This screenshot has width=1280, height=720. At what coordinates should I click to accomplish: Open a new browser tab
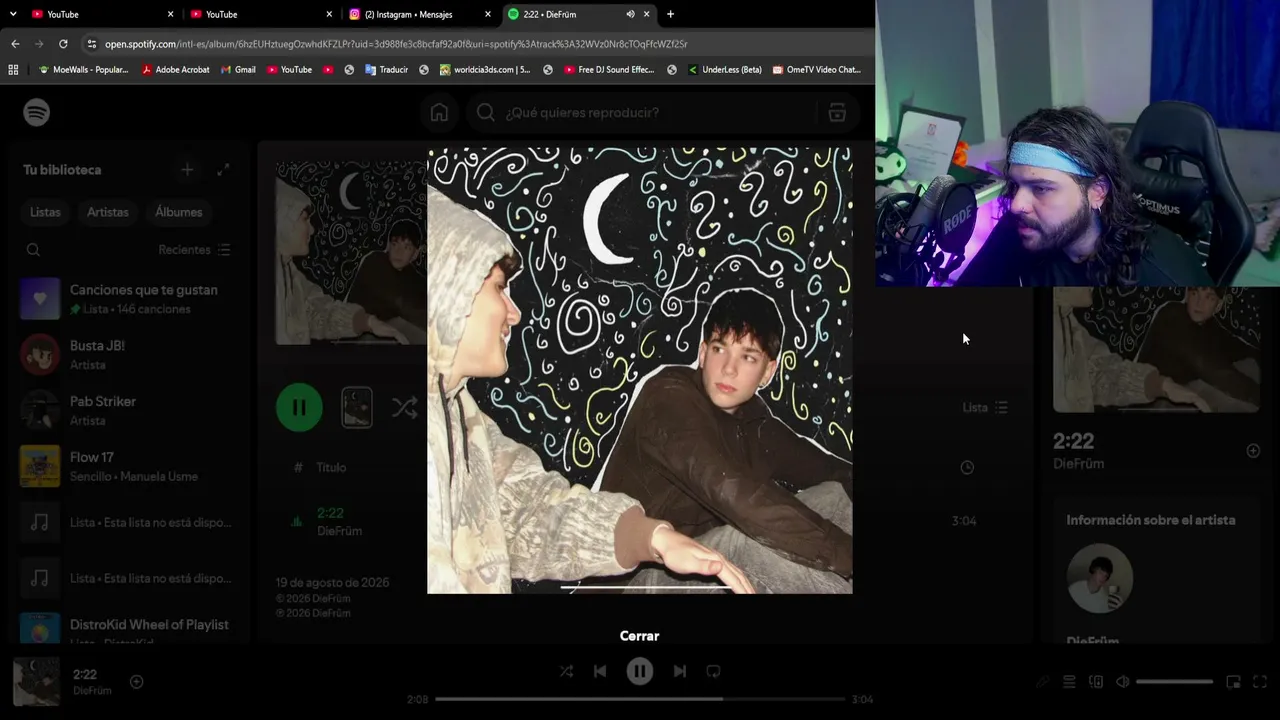click(x=670, y=14)
